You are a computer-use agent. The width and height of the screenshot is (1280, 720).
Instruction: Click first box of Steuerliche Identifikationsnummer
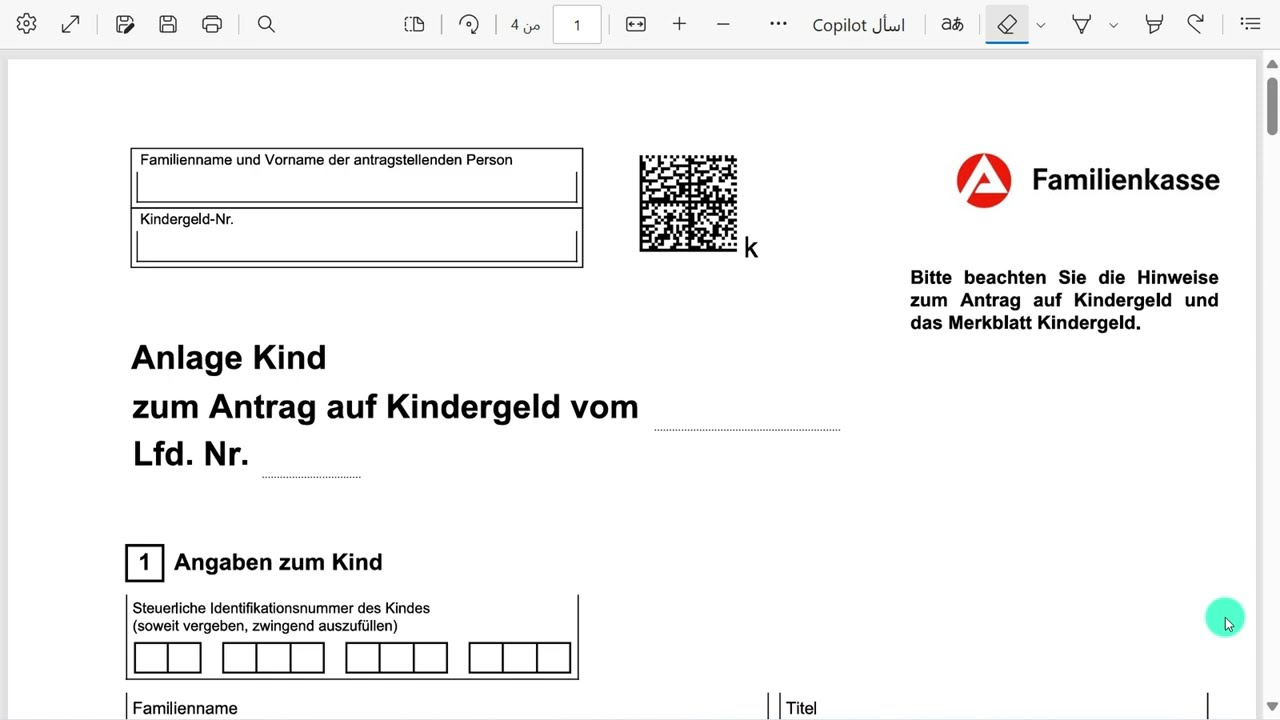tap(151, 658)
